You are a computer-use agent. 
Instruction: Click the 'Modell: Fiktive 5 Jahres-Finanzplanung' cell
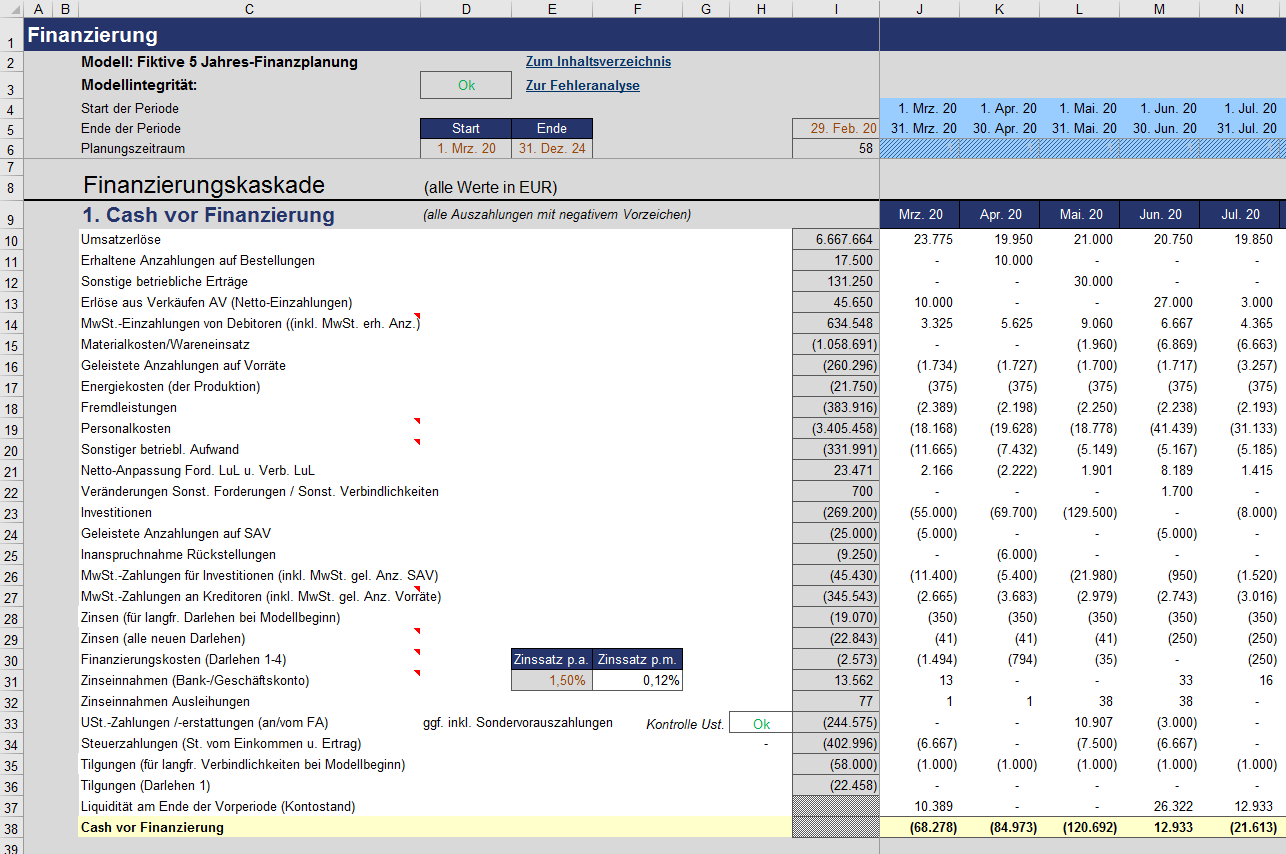tap(219, 62)
